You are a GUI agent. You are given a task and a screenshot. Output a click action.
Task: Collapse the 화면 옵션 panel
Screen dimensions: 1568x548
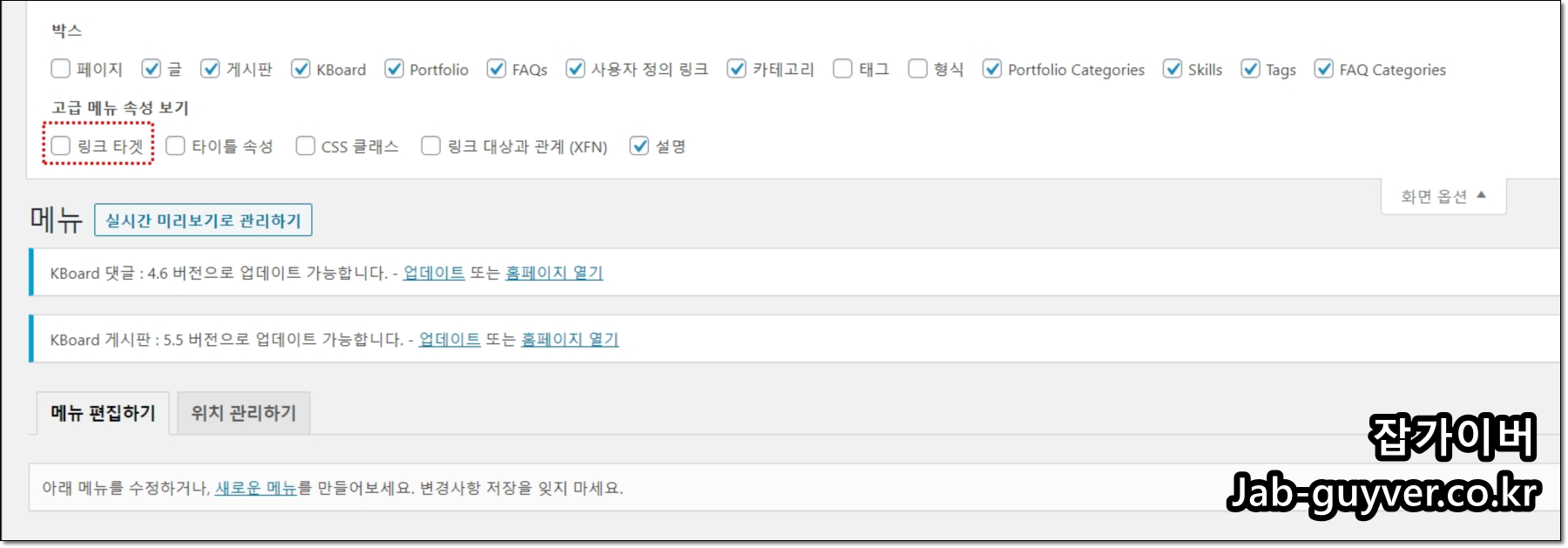coord(1443,196)
